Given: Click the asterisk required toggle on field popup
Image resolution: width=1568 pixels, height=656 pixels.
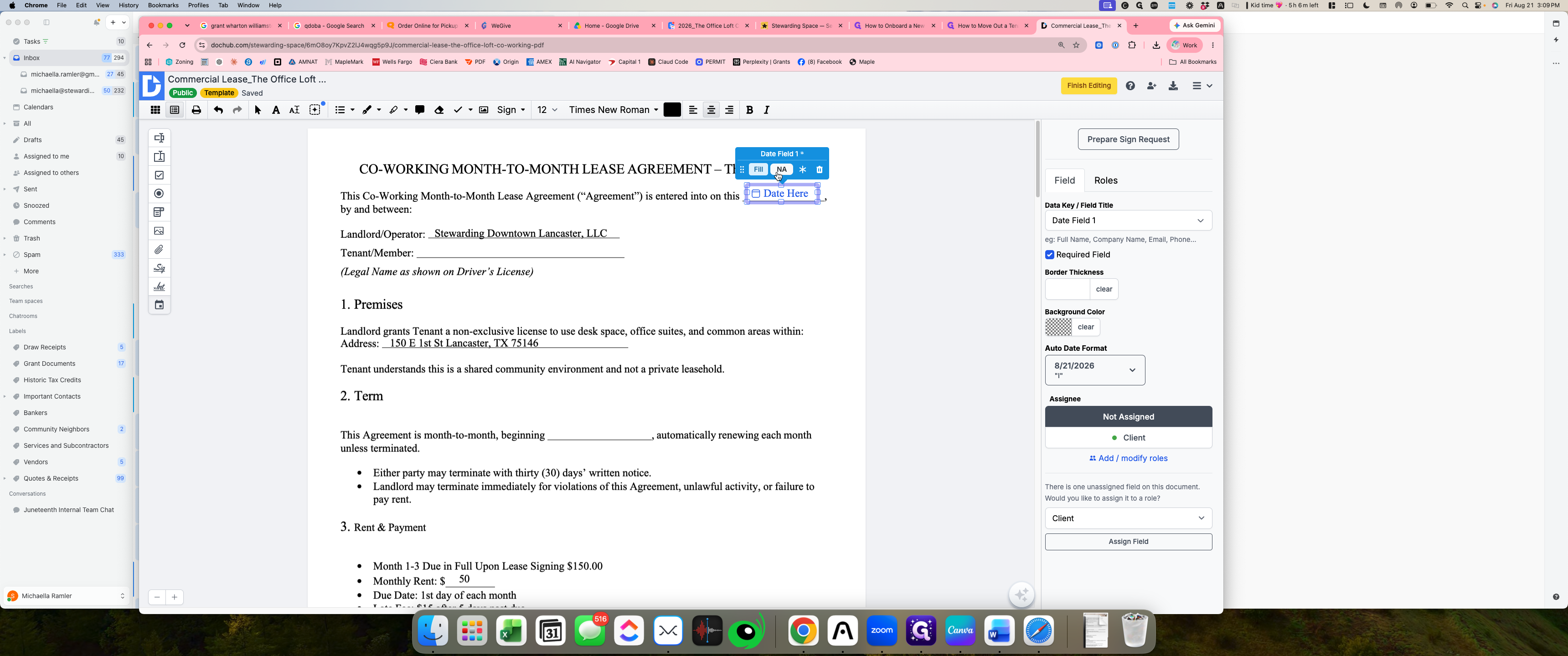Looking at the screenshot, I should point(802,170).
